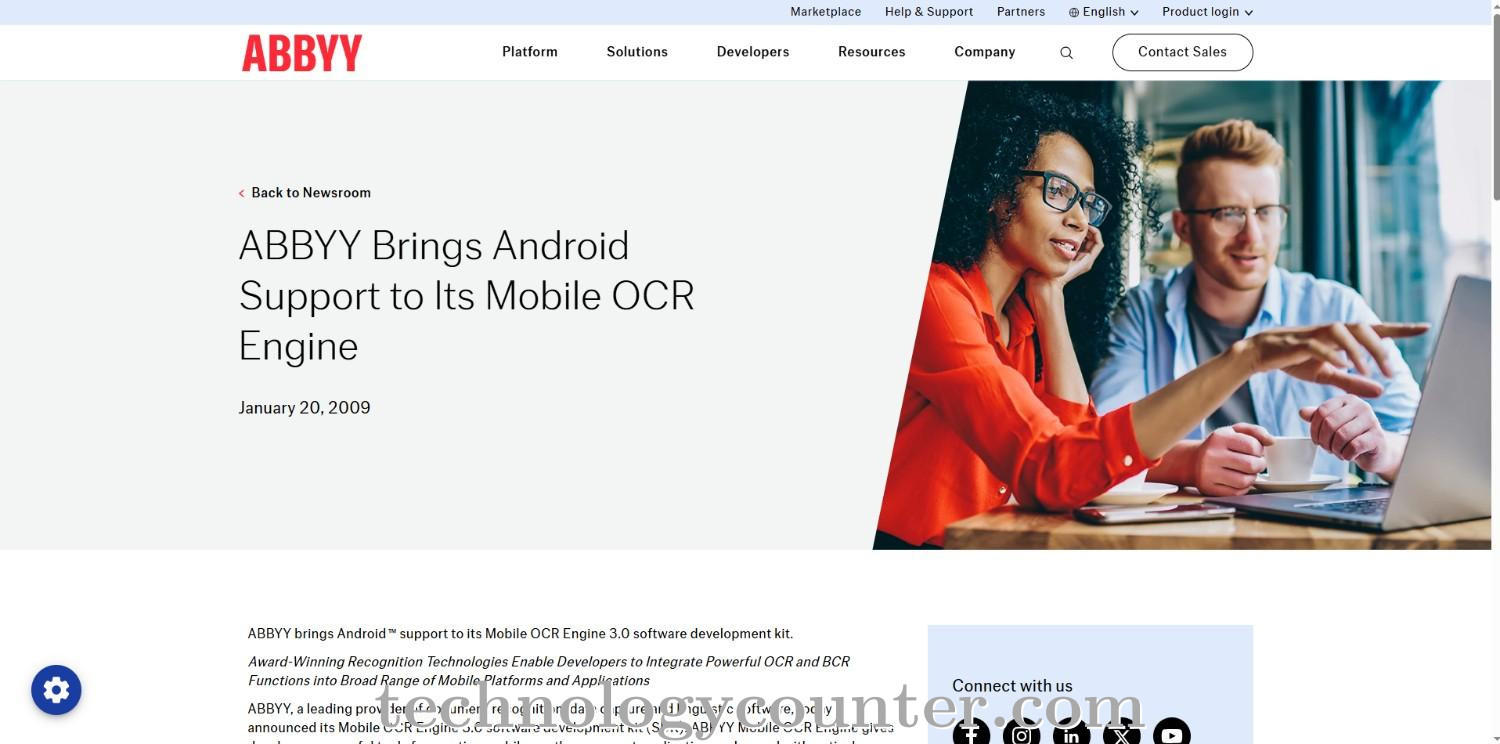Select Developers in the navigation bar

pos(752,51)
